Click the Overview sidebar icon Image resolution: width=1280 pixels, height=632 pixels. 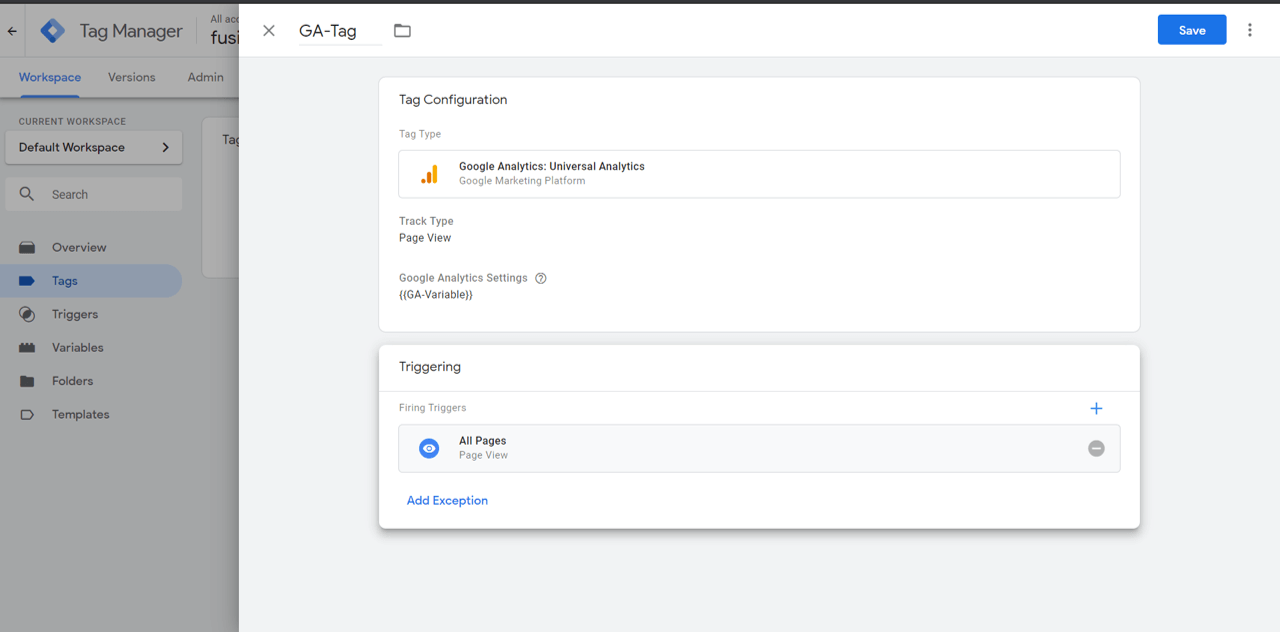pyautogui.click(x=27, y=247)
